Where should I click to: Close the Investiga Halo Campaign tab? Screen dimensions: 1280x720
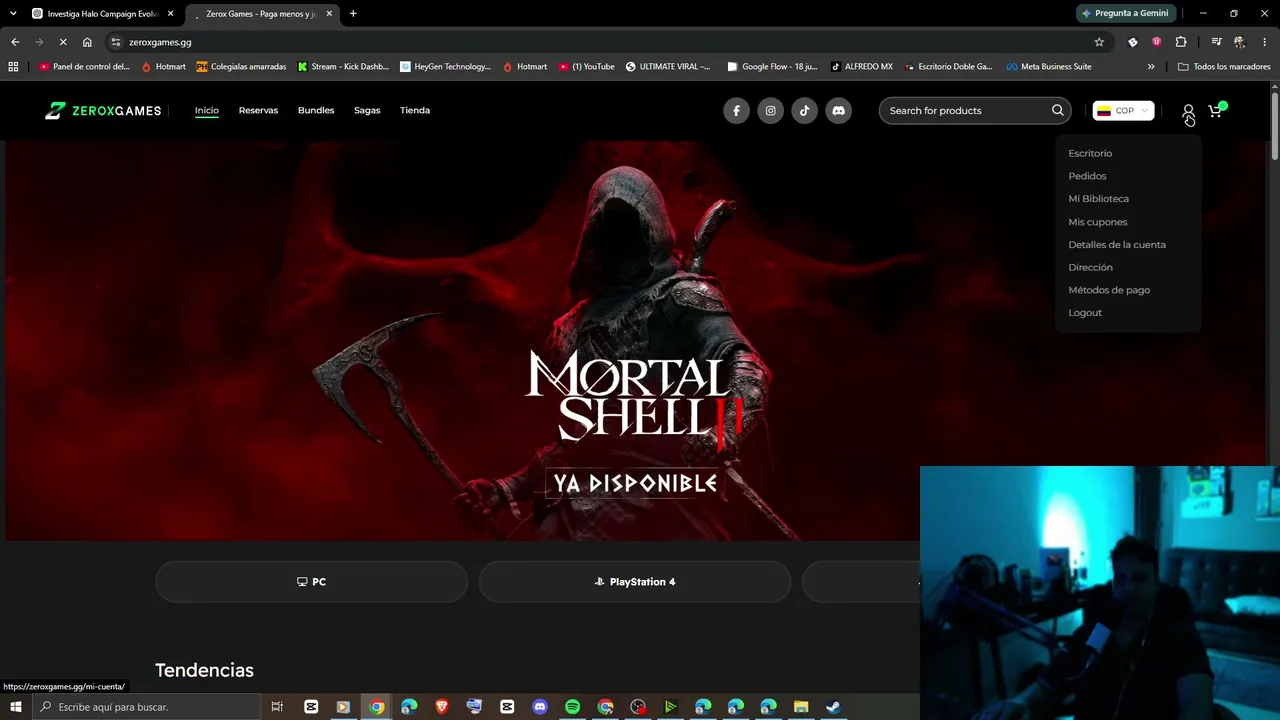coord(171,13)
